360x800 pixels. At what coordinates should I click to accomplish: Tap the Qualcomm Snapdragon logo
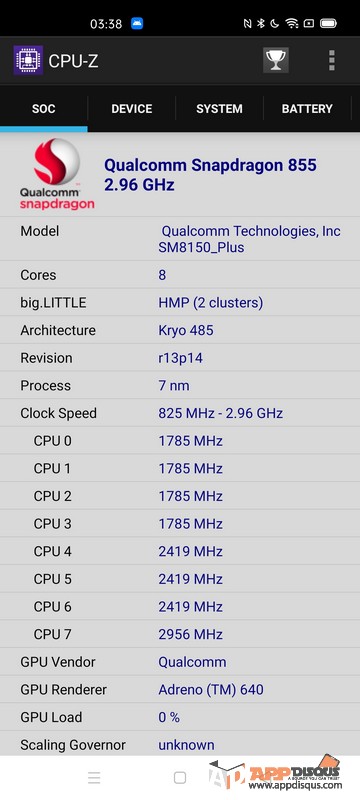57,174
